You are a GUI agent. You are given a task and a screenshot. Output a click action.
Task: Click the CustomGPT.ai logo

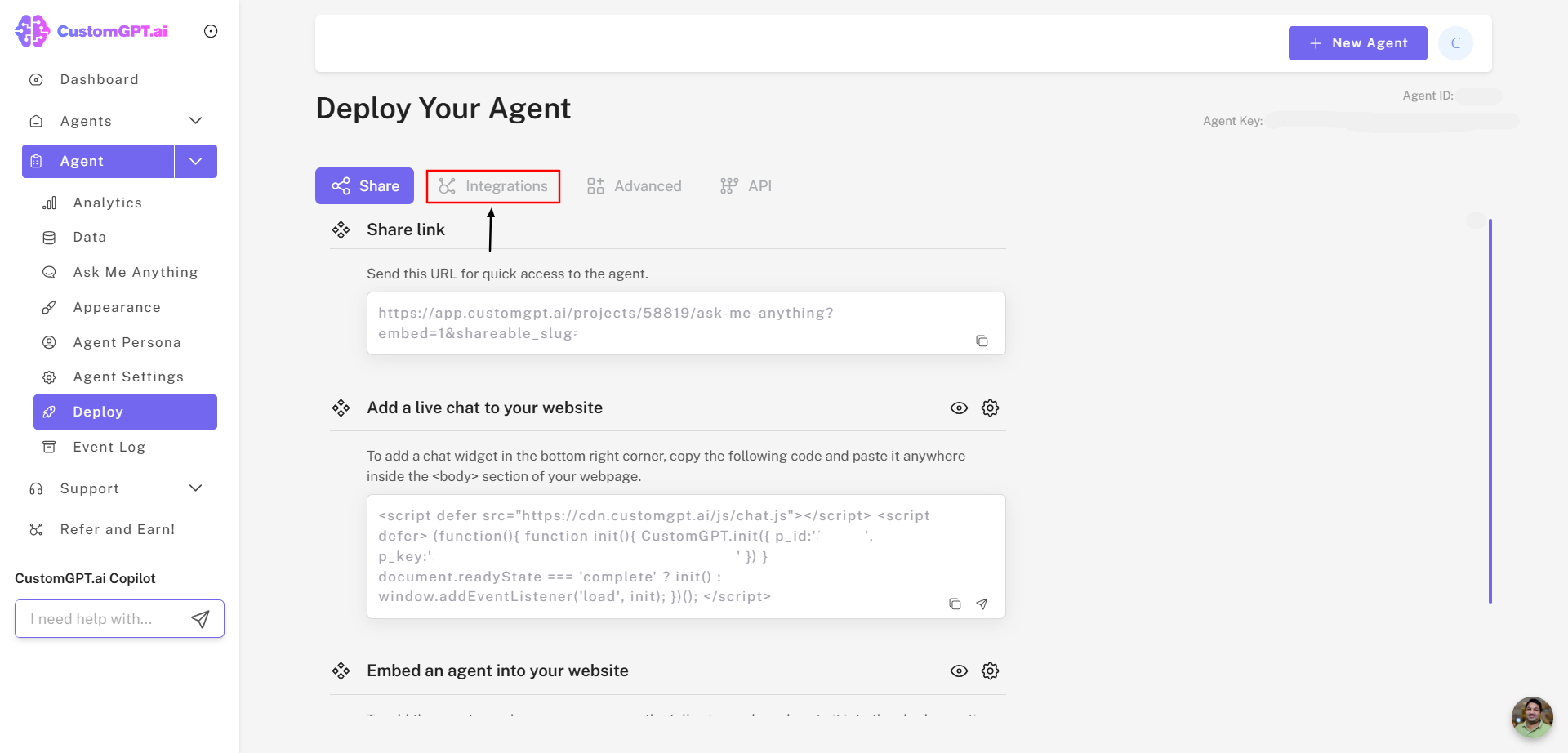point(91,31)
